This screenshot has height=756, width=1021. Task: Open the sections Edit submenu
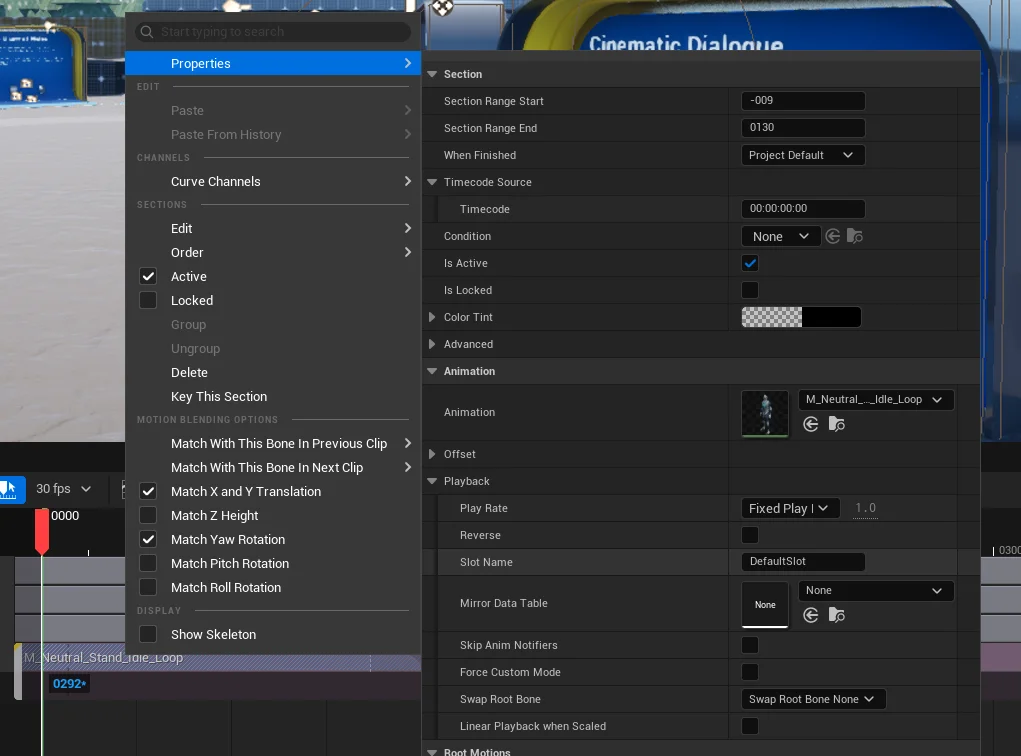click(273, 229)
